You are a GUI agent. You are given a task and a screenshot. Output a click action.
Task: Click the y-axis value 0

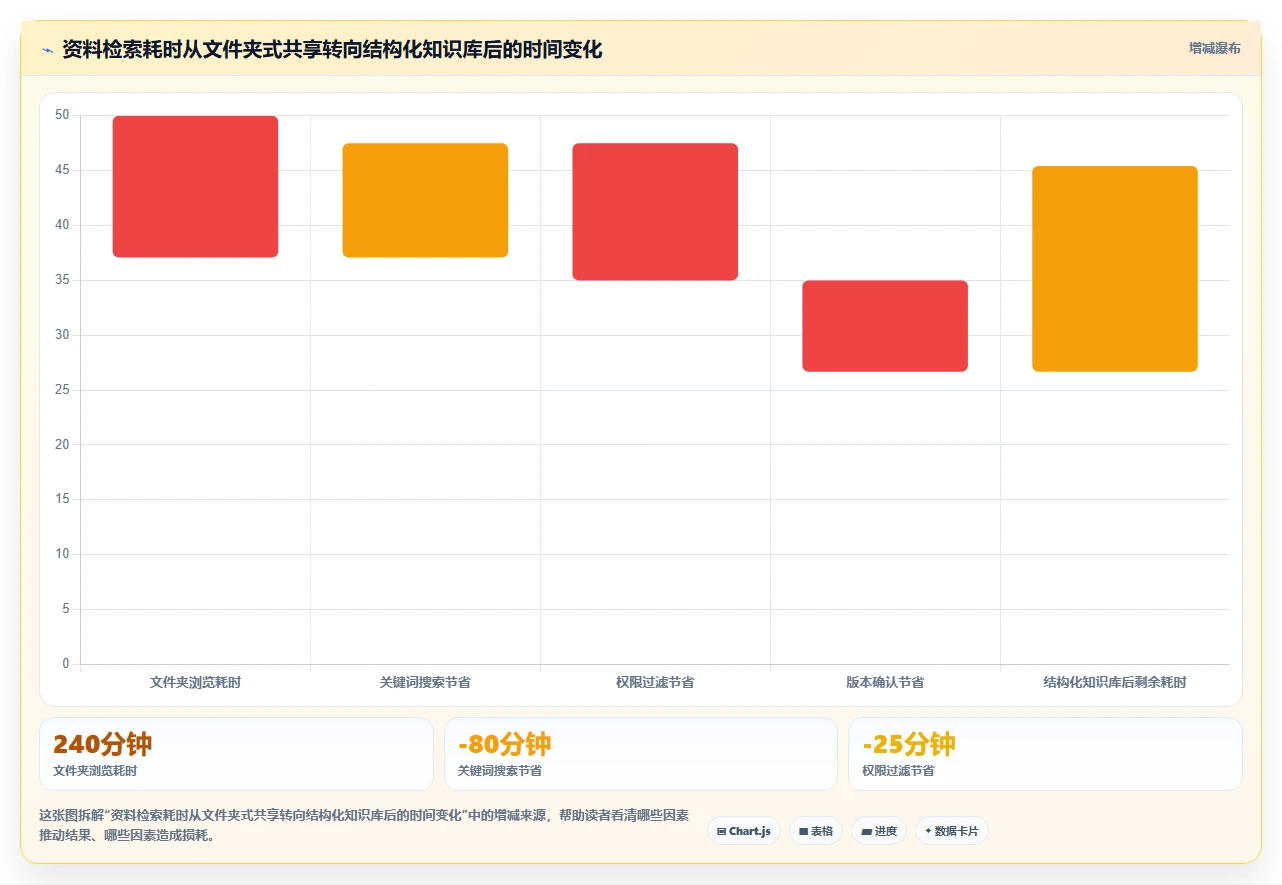coord(66,664)
